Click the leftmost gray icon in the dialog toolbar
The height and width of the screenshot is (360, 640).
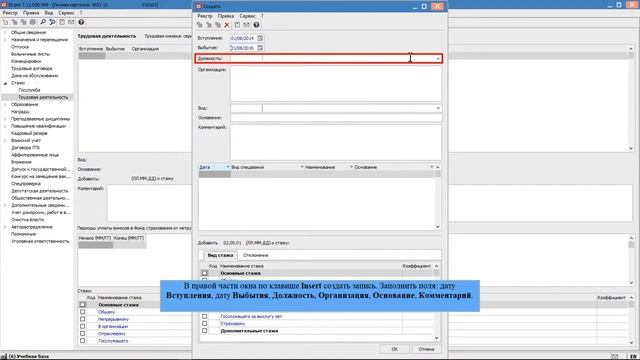click(200, 25)
